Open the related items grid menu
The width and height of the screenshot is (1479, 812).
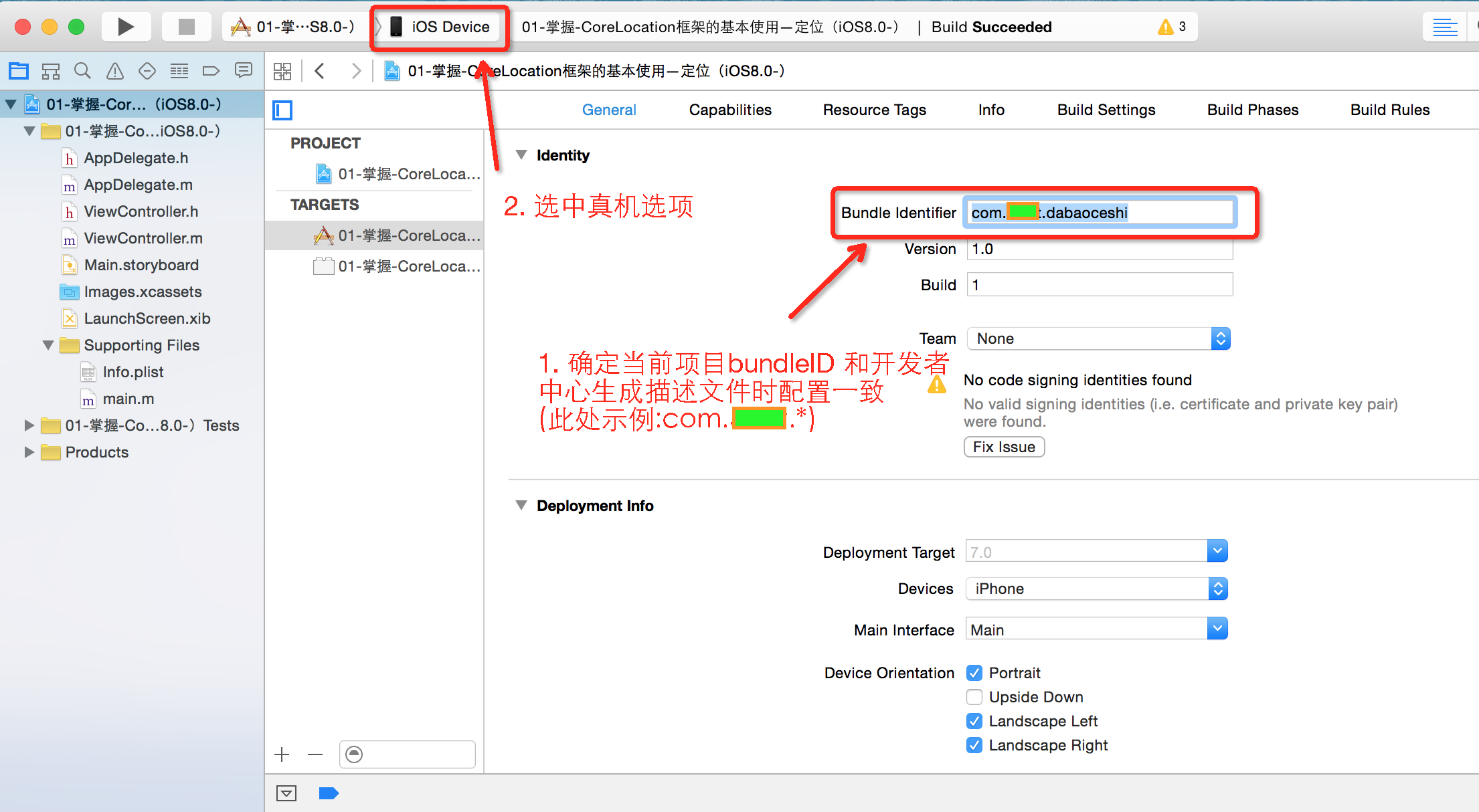282,71
